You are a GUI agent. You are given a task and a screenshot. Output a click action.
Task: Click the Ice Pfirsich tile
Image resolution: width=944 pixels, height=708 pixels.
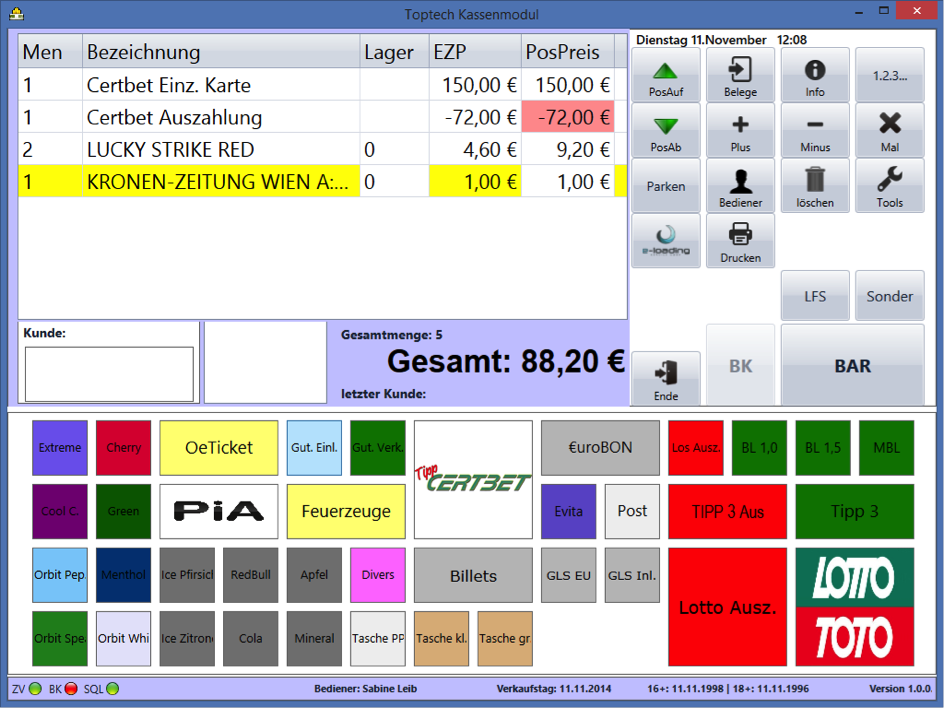(x=187, y=575)
